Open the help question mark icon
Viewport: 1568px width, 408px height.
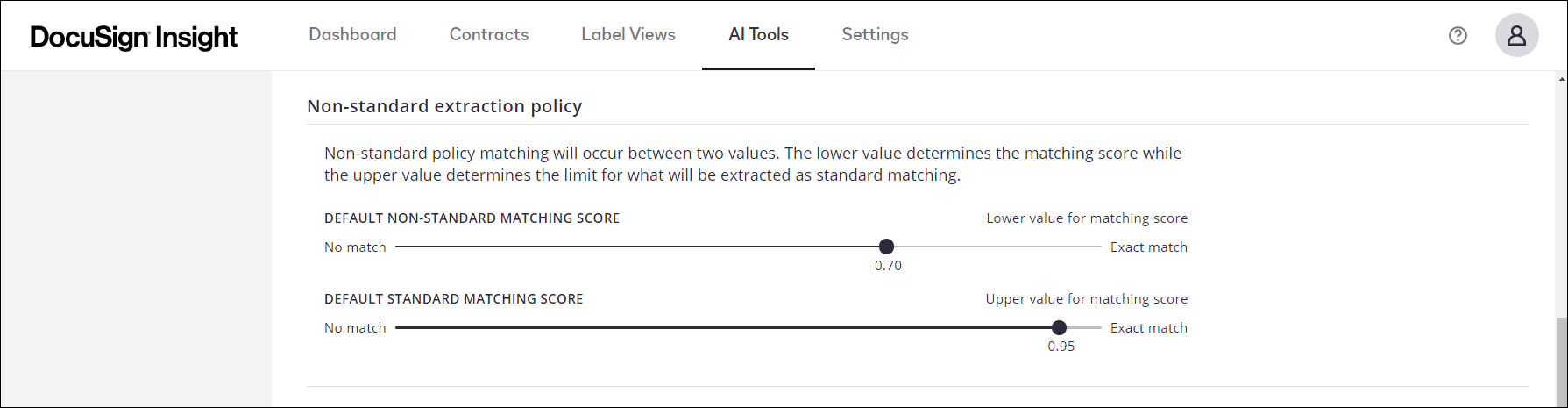[1458, 35]
